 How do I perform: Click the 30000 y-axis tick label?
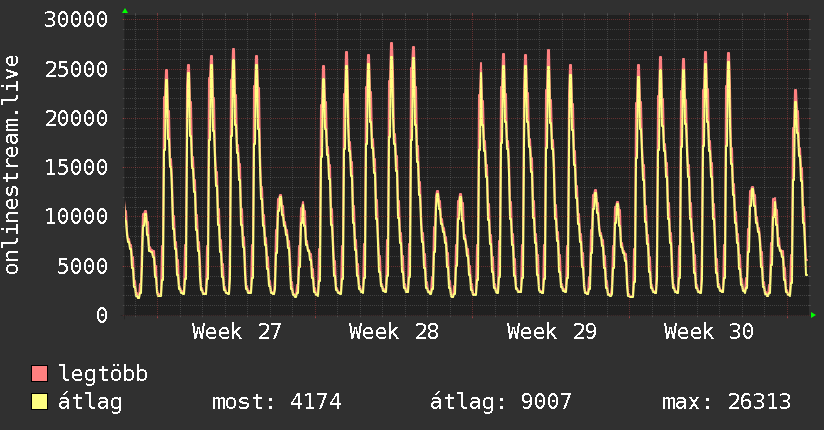coord(76,20)
